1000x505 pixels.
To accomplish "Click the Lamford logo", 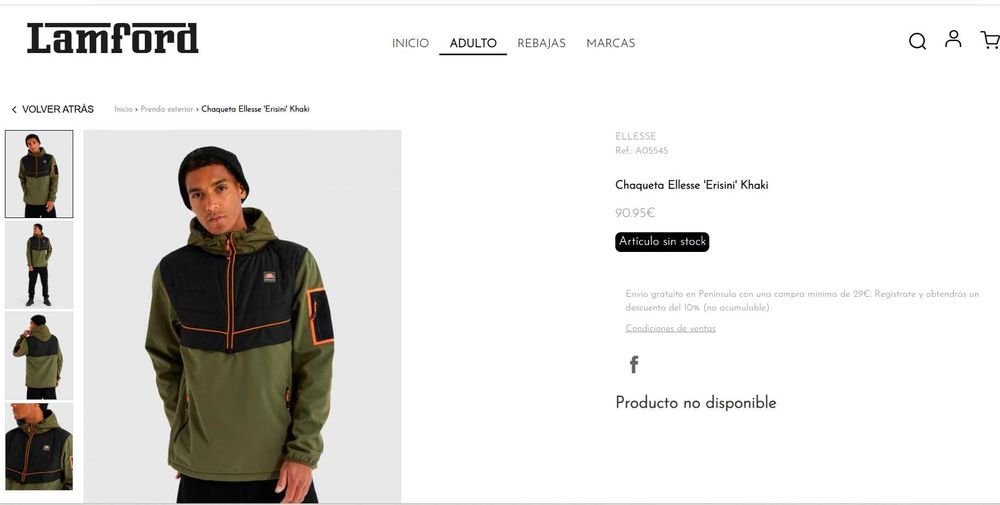I will click(112, 38).
